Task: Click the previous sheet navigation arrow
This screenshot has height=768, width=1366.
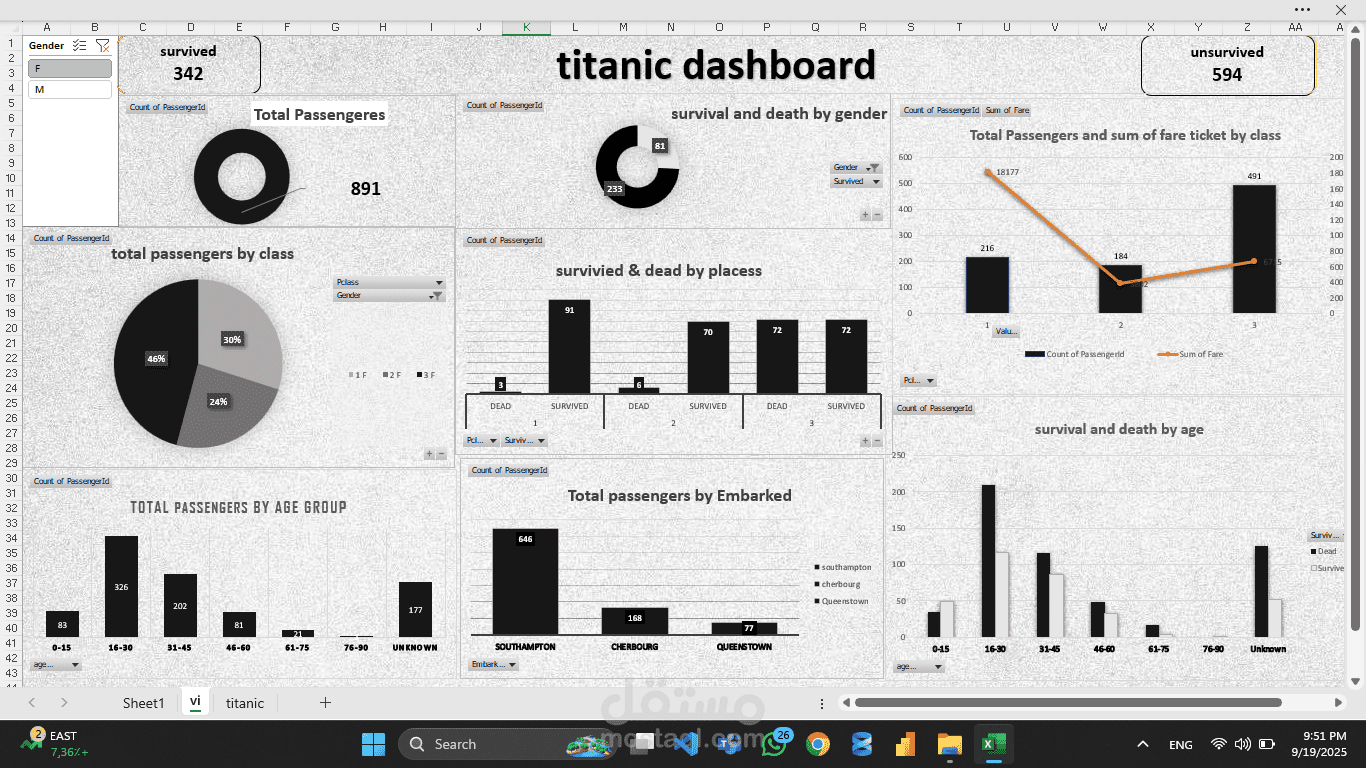Action: click(x=29, y=703)
